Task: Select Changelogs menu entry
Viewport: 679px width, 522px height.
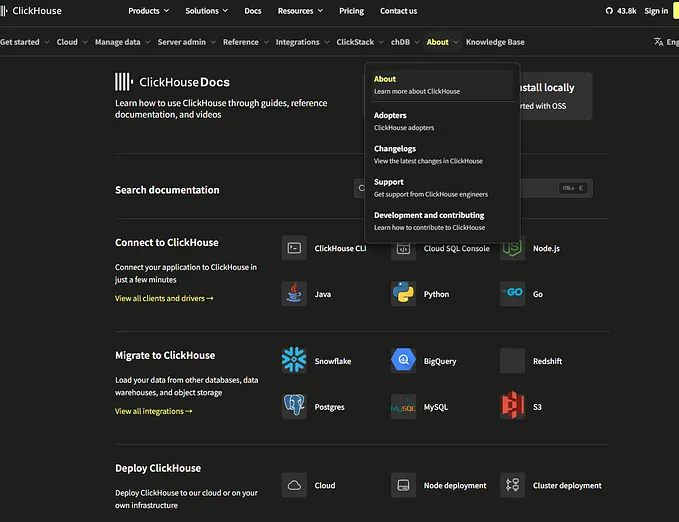Action: [x=442, y=154]
